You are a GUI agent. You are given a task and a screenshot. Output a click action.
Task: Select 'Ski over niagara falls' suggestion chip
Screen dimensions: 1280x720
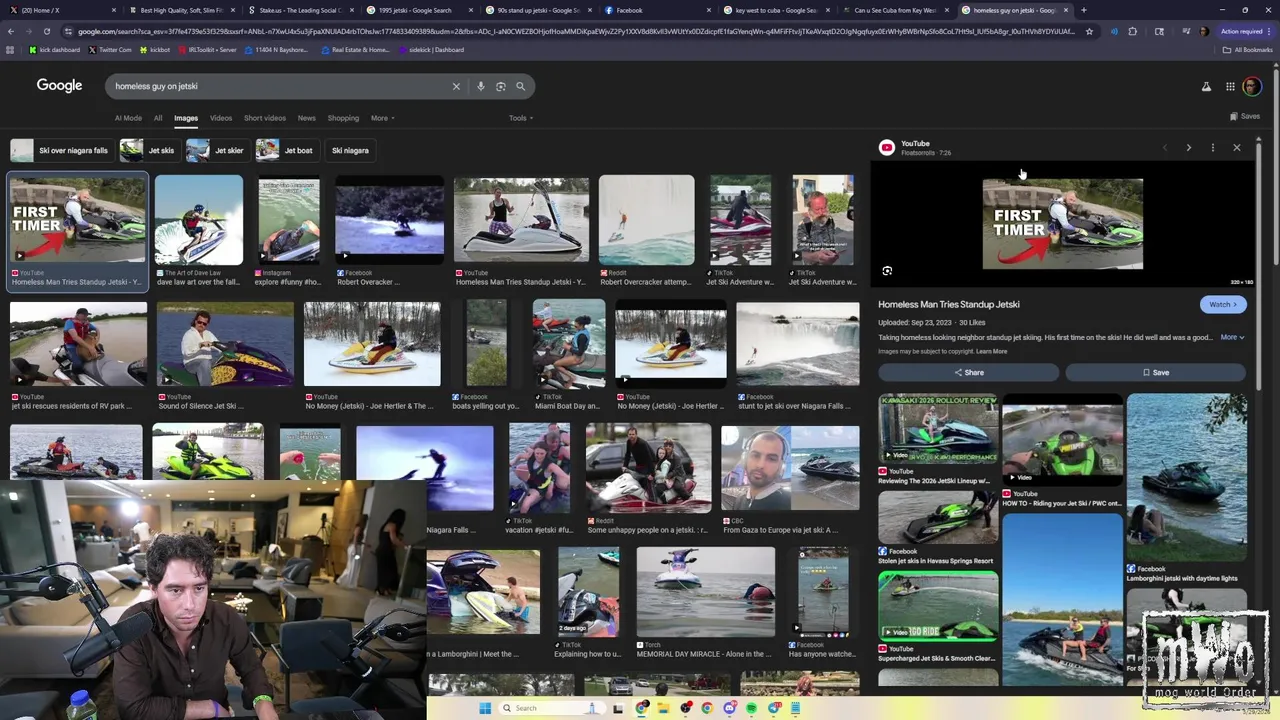[x=60, y=150]
